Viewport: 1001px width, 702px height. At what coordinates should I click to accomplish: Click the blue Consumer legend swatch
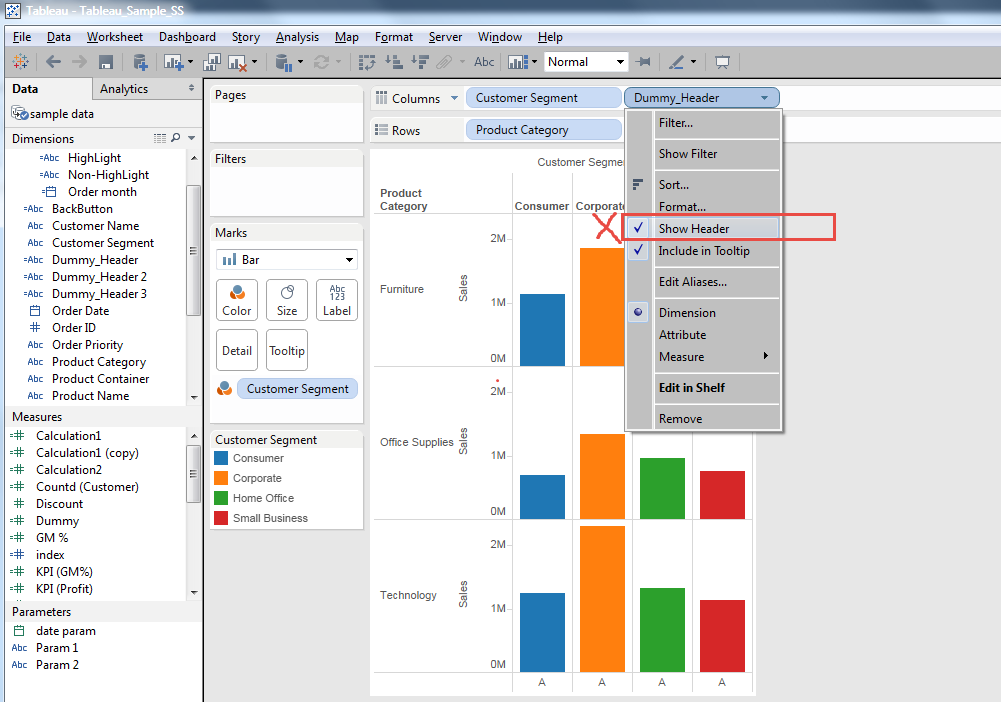click(x=221, y=458)
